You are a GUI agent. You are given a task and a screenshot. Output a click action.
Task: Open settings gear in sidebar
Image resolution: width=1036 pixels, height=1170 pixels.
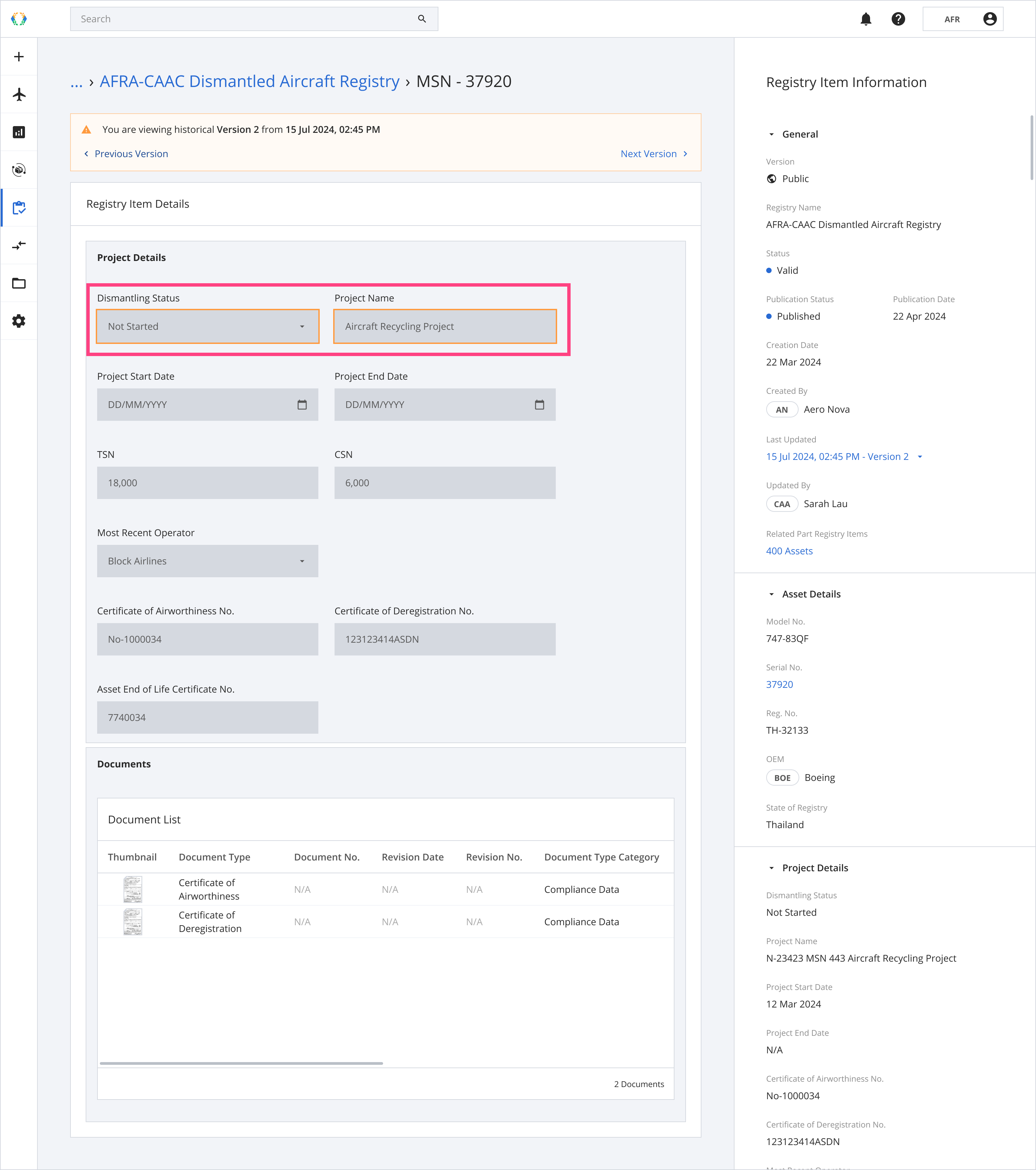(19, 321)
